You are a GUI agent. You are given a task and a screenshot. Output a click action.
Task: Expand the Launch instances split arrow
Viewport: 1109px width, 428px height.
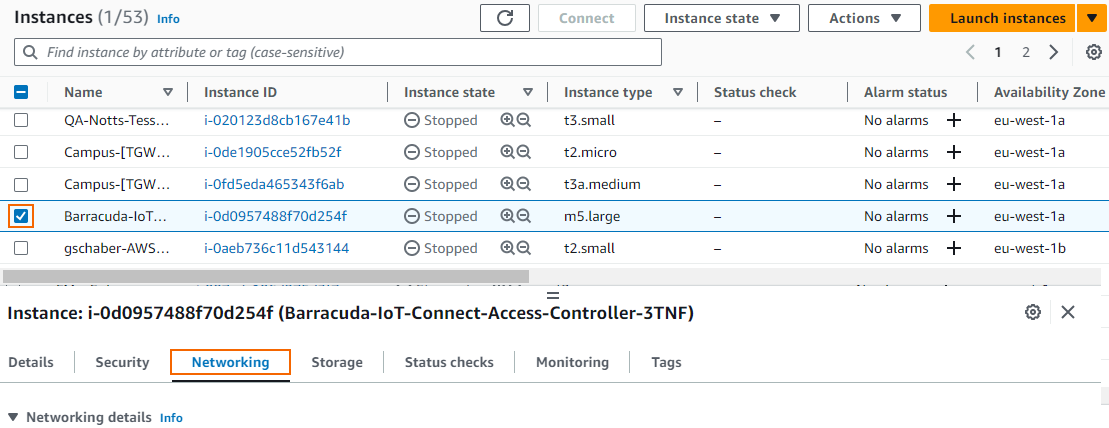pyautogui.click(x=1090, y=18)
